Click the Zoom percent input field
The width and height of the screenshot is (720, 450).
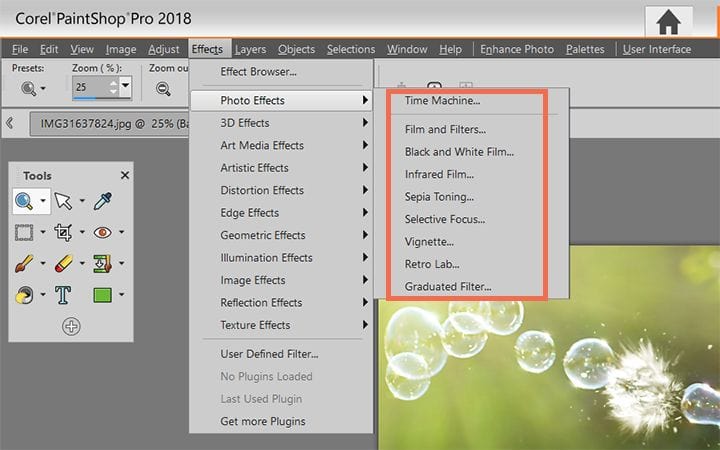91,87
